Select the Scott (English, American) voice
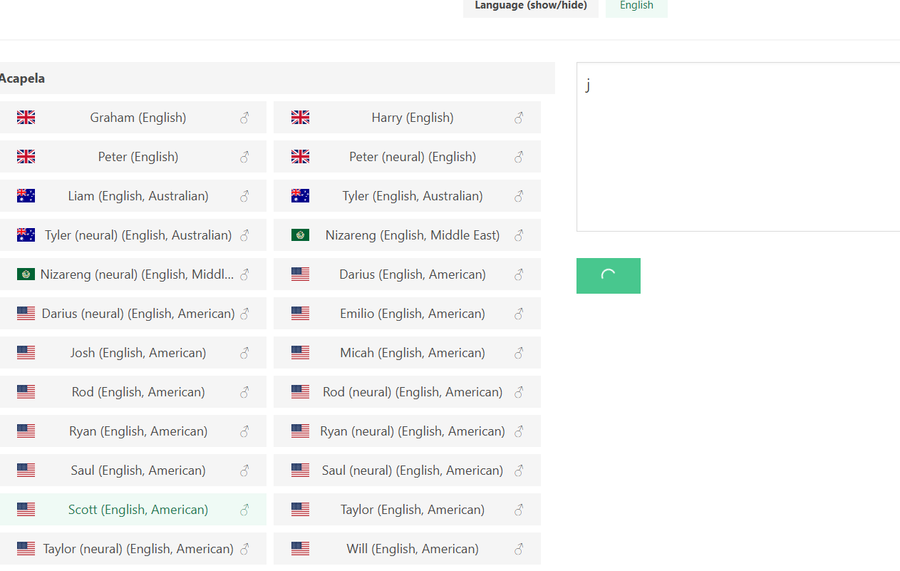This screenshot has width=900, height=571. click(138, 510)
